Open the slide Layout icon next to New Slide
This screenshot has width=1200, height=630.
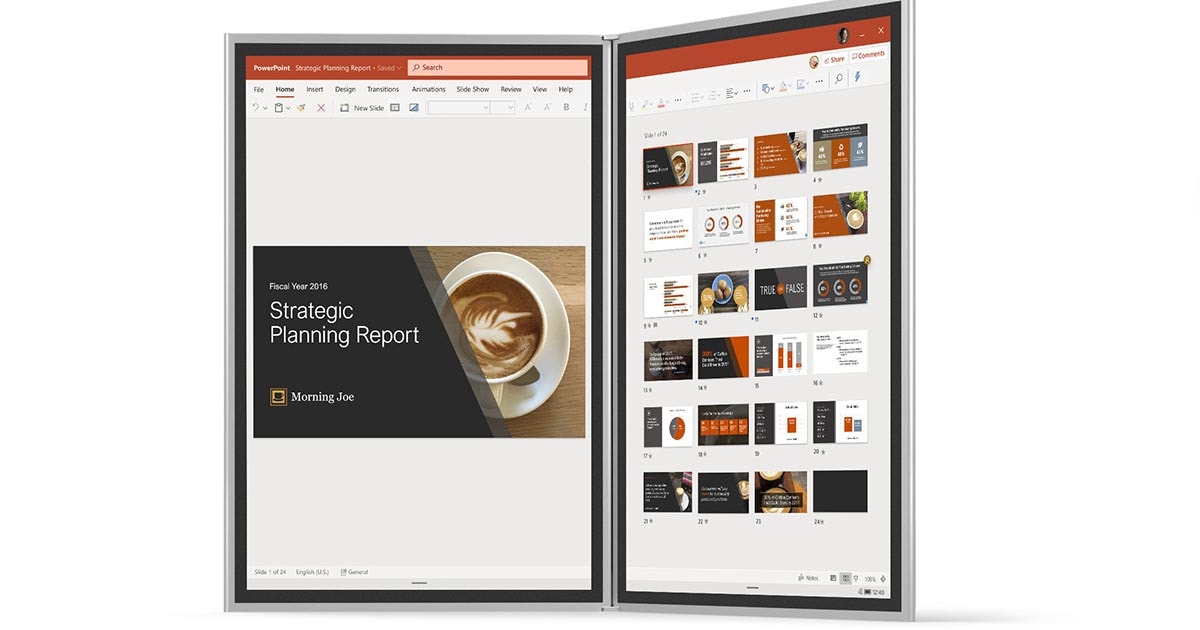click(x=395, y=108)
